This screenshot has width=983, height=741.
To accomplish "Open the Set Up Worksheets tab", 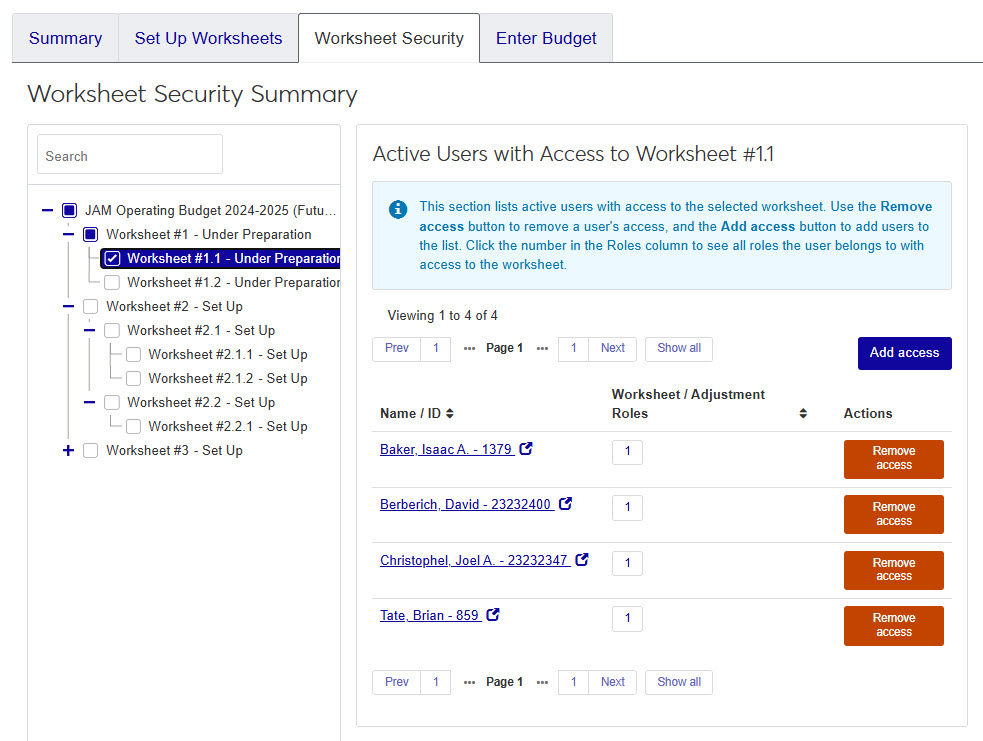I will (208, 38).
